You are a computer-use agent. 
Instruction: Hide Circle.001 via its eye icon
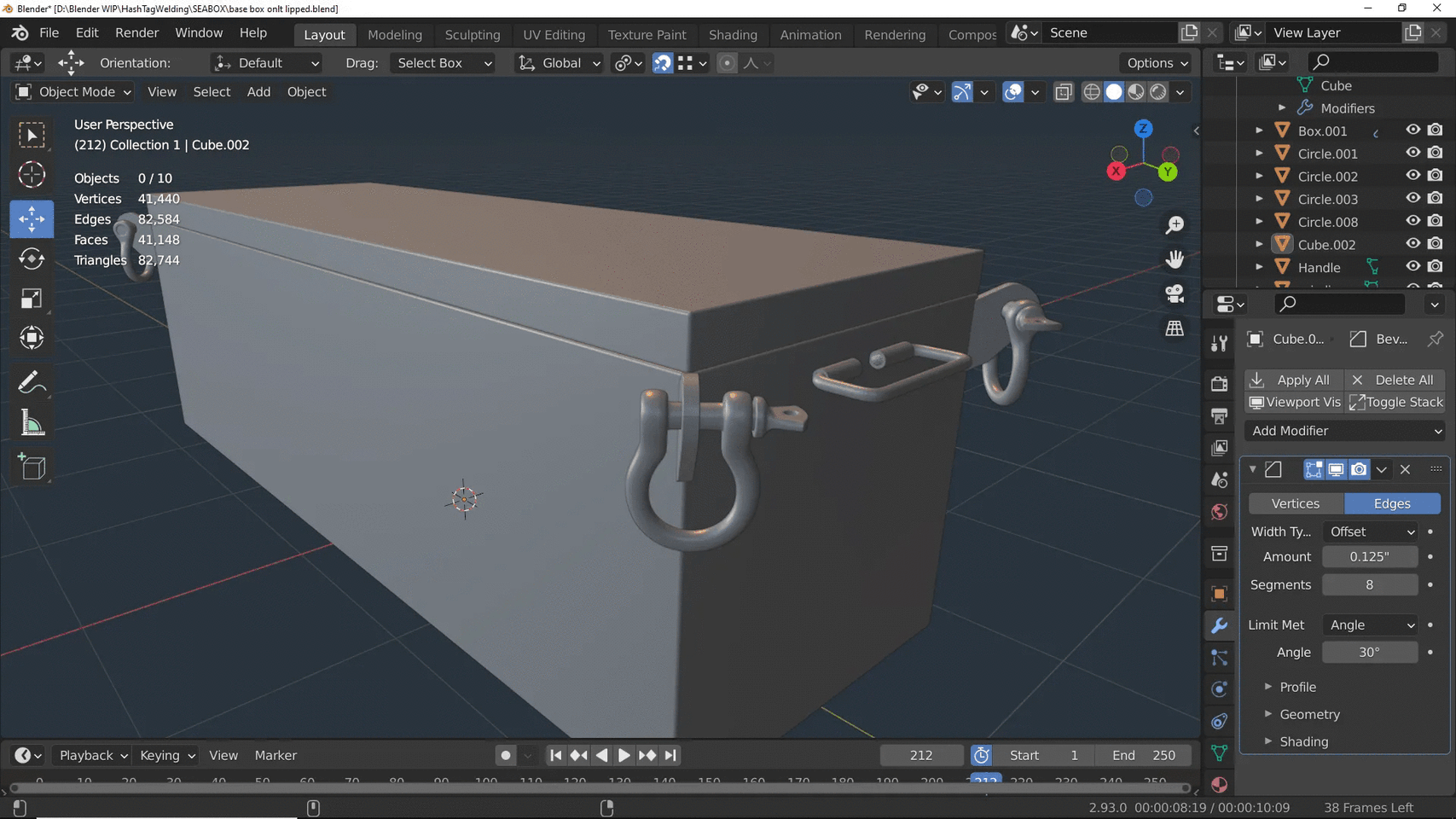(x=1413, y=153)
